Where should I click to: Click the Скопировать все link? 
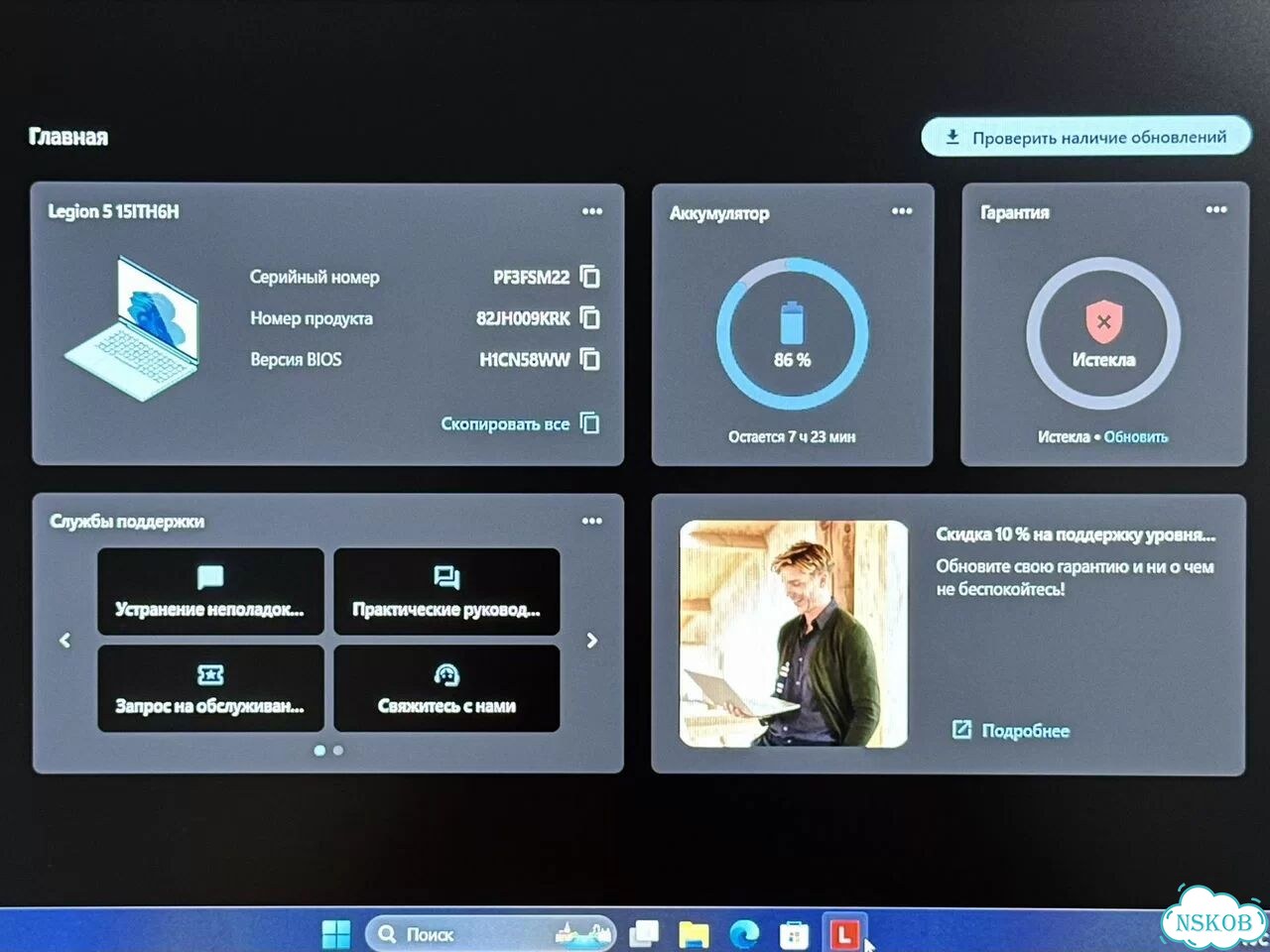520,423
